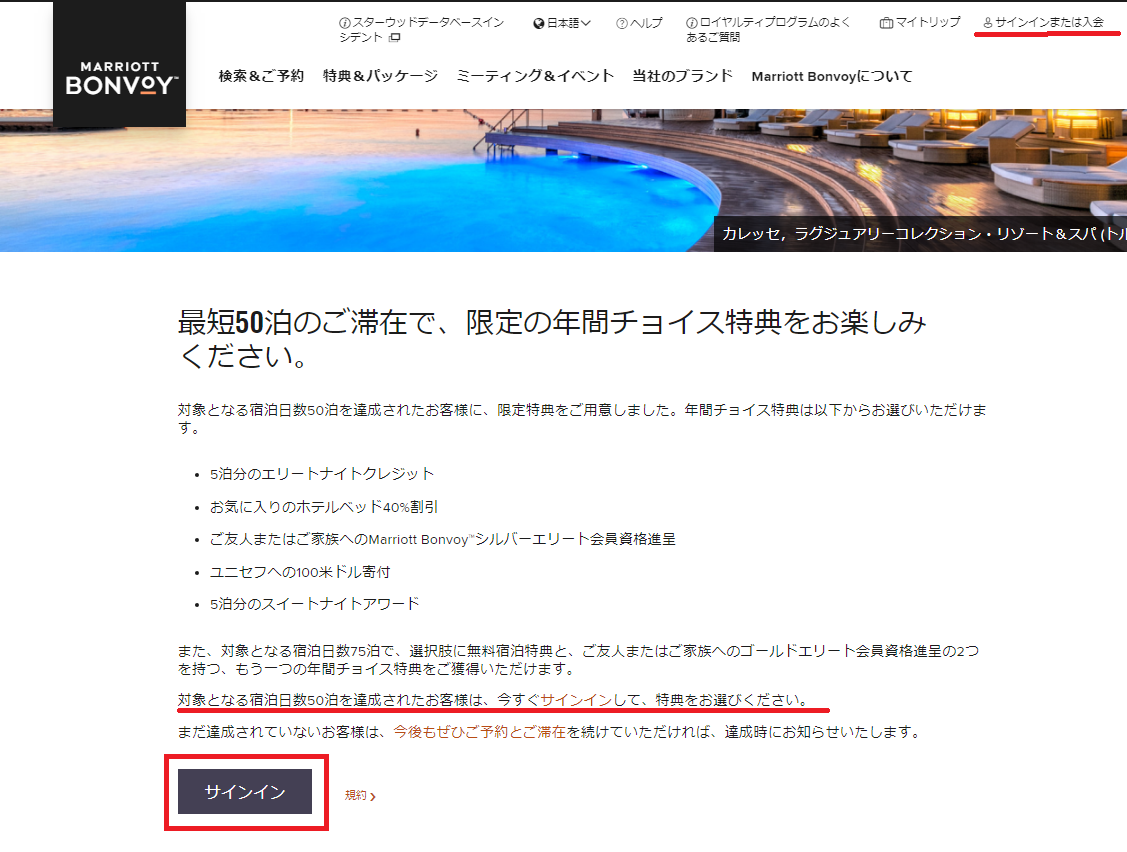Click the inline サインイン link in paragraph
The width and height of the screenshot is (1127, 852).
click(x=576, y=700)
